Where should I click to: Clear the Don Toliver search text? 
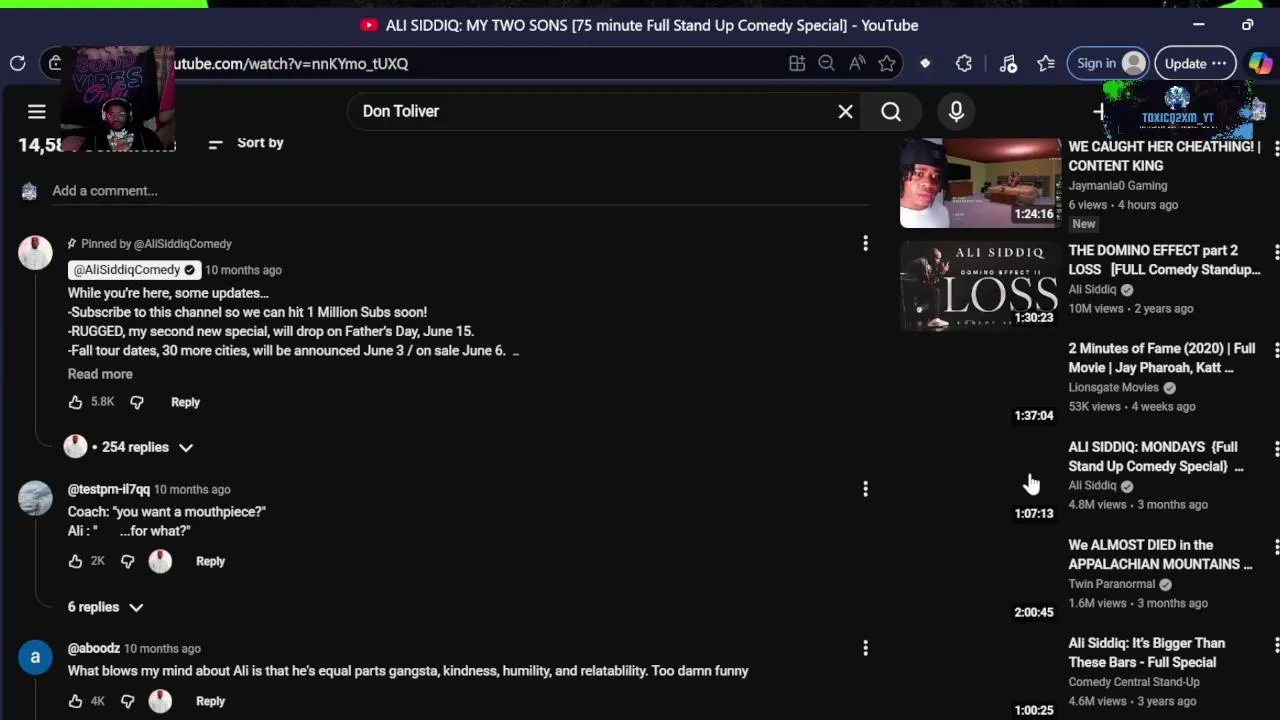coord(845,111)
